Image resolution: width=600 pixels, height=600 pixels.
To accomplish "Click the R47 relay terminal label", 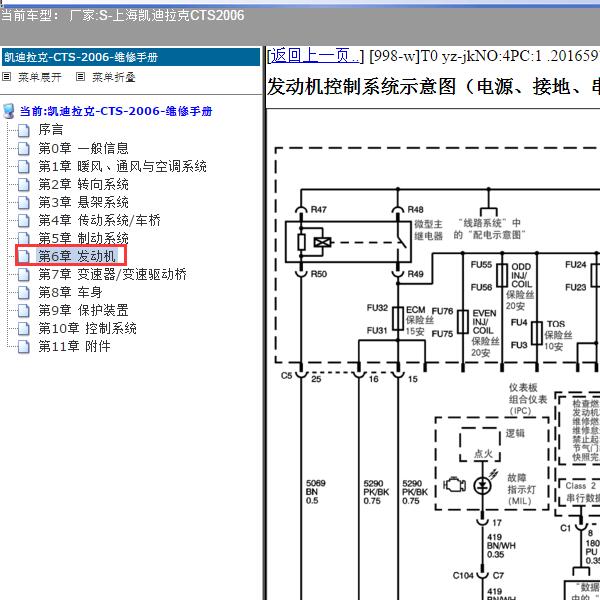I will 319,209.
